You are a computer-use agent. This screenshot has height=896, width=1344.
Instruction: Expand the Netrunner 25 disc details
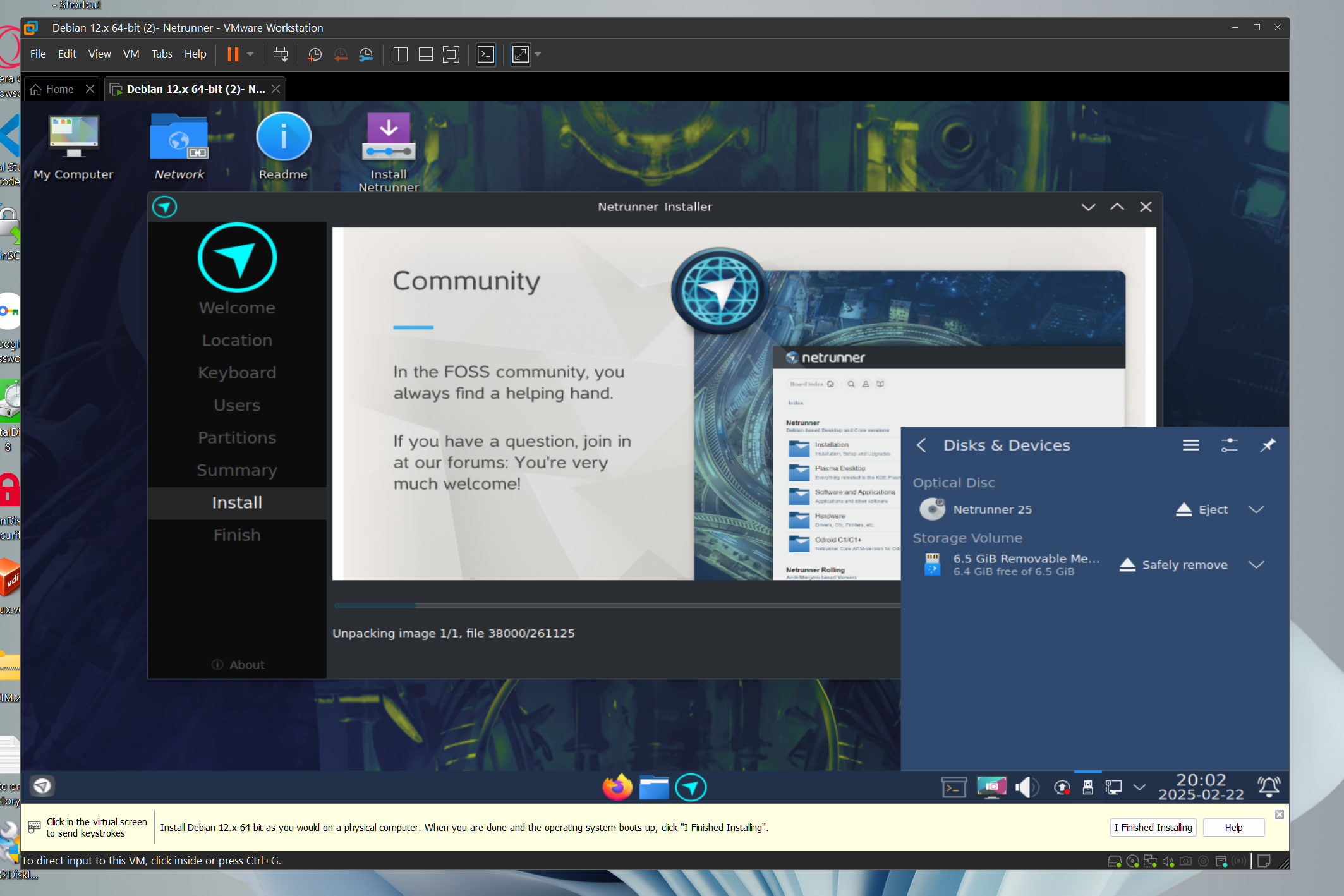pos(1256,510)
